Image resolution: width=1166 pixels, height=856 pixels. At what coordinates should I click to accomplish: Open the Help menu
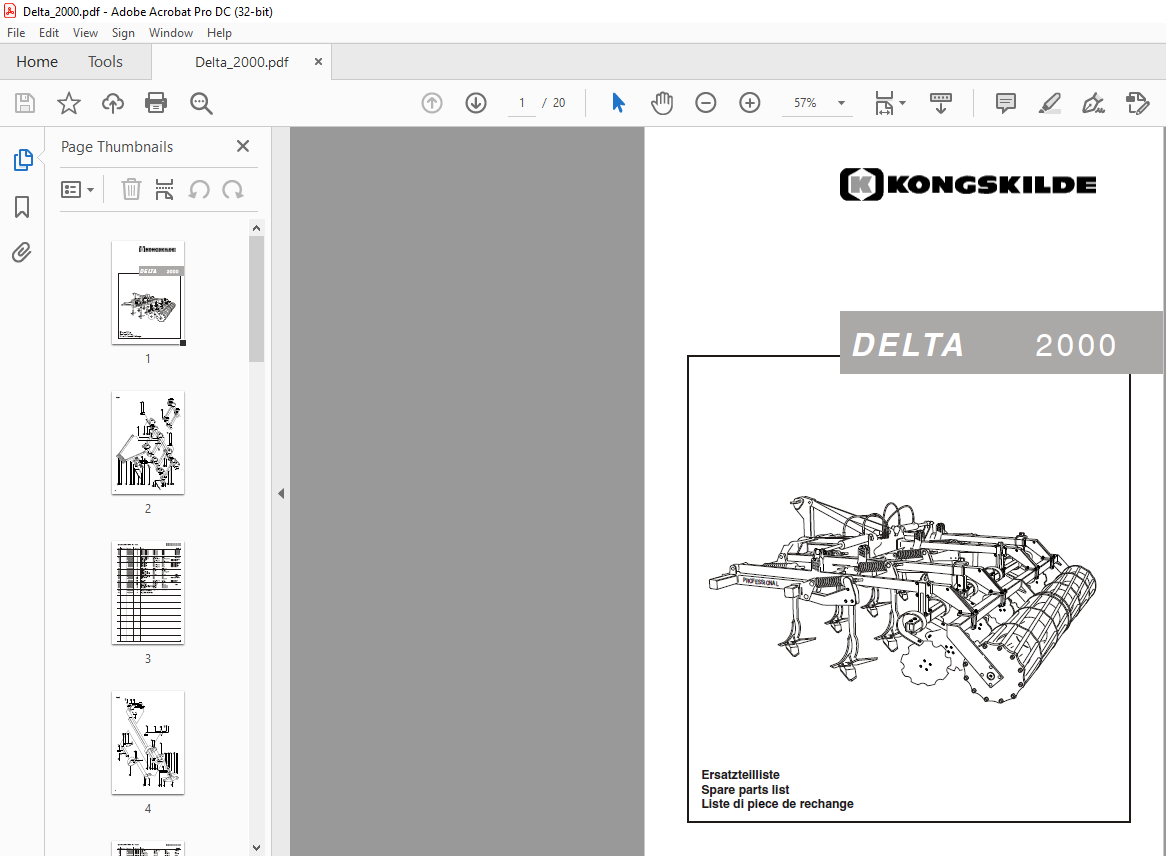tap(219, 33)
